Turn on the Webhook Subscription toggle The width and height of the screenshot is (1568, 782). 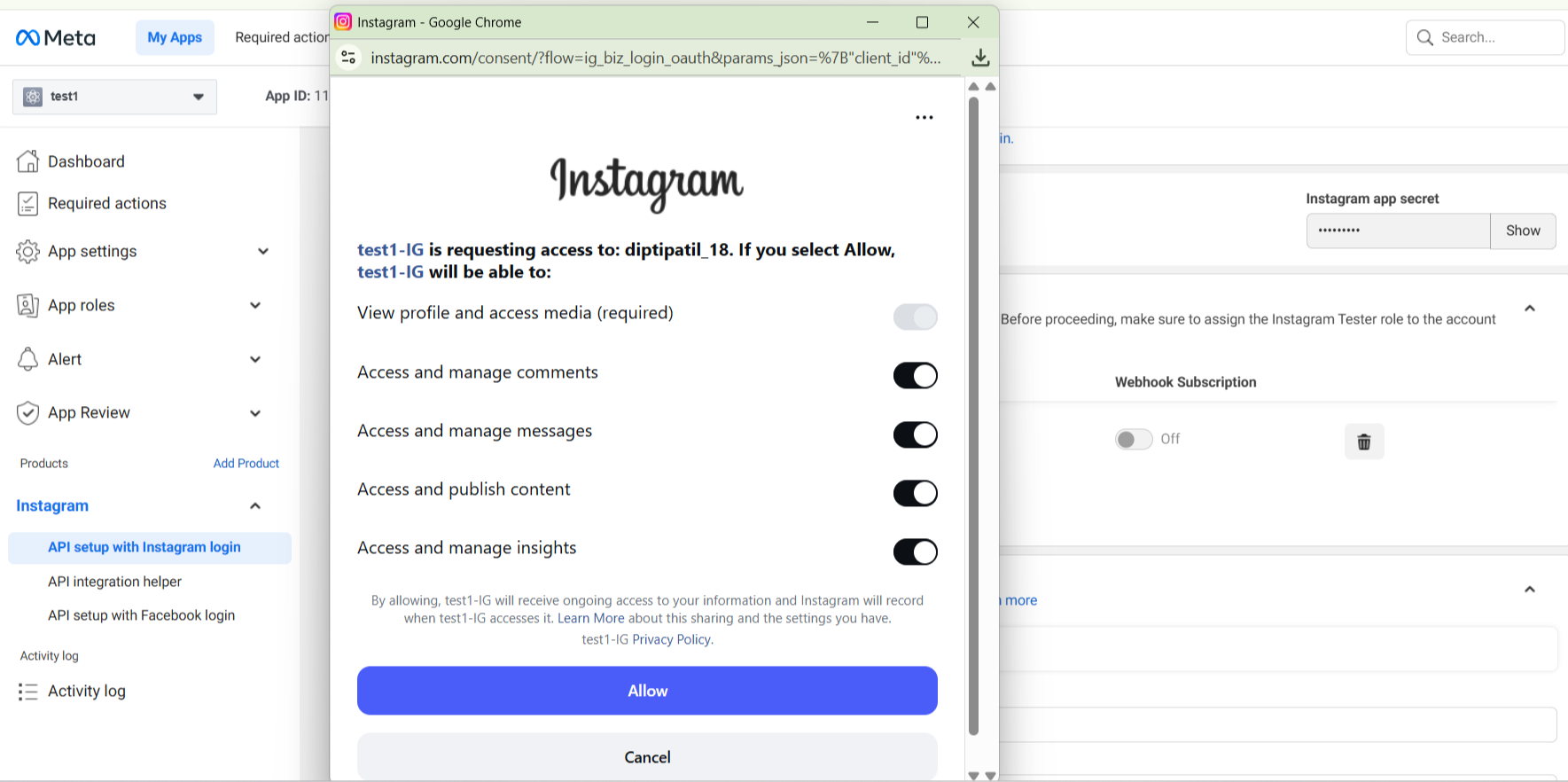1134,439
